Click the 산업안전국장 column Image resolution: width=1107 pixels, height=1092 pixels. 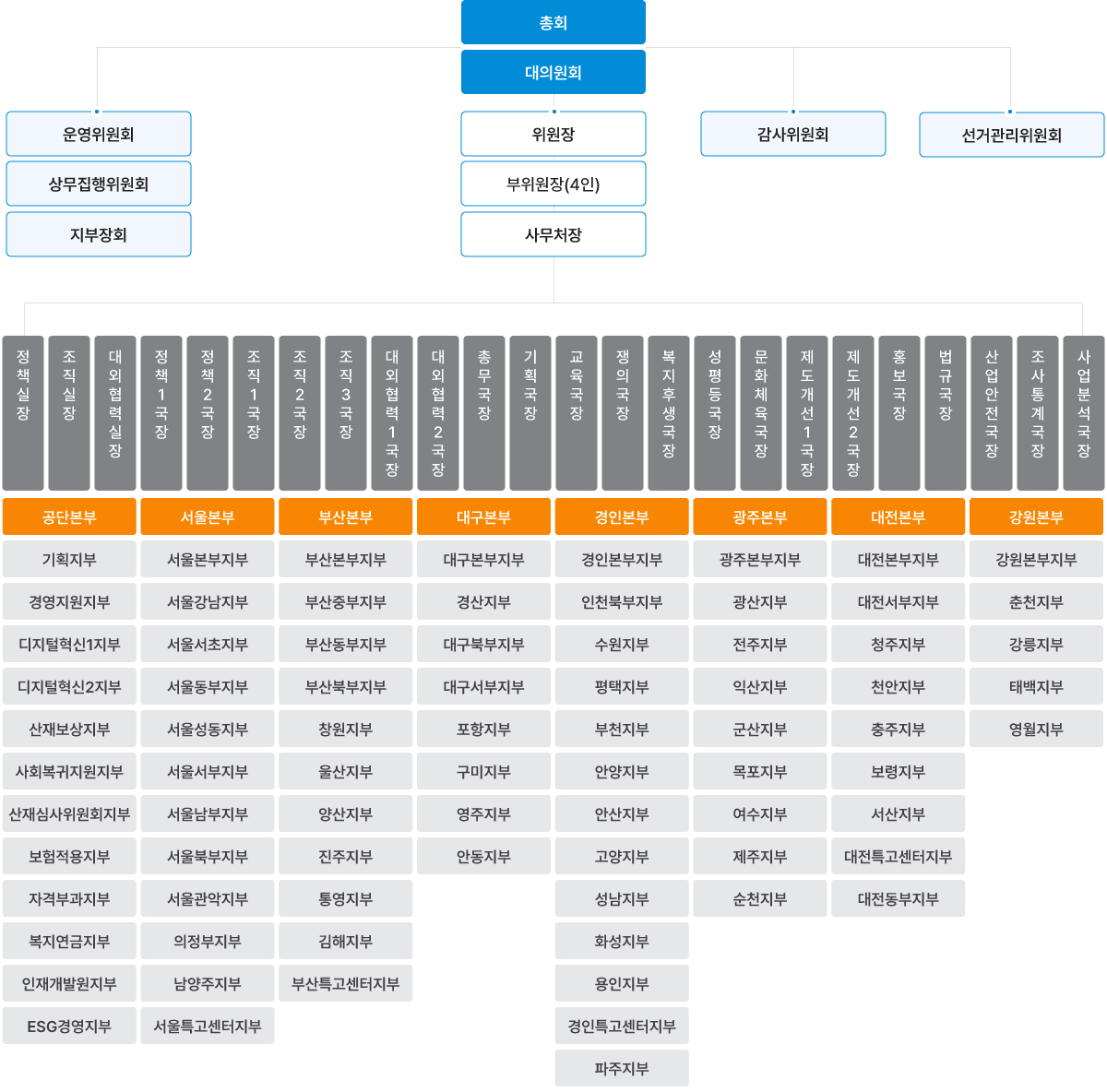tap(992, 413)
